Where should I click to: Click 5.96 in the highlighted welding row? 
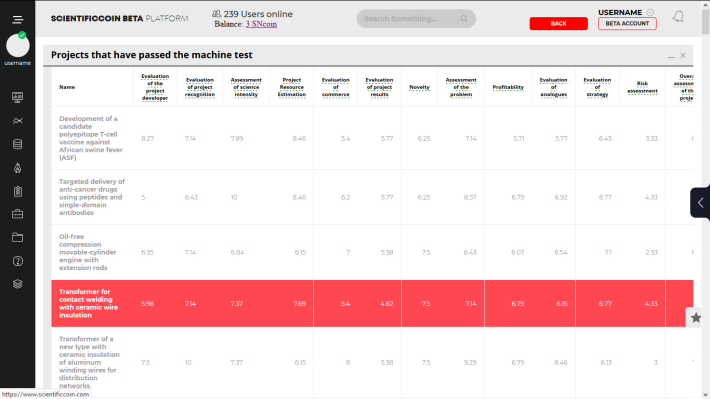[147, 303]
